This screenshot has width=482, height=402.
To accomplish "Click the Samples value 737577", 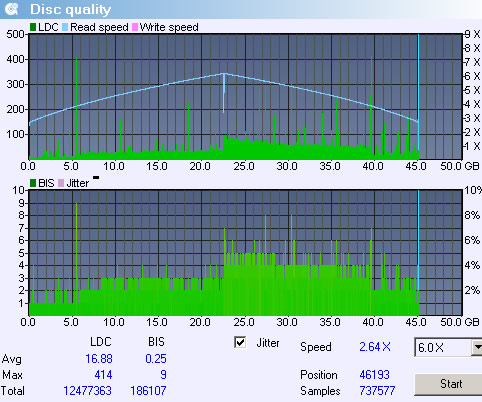I will [377, 390].
